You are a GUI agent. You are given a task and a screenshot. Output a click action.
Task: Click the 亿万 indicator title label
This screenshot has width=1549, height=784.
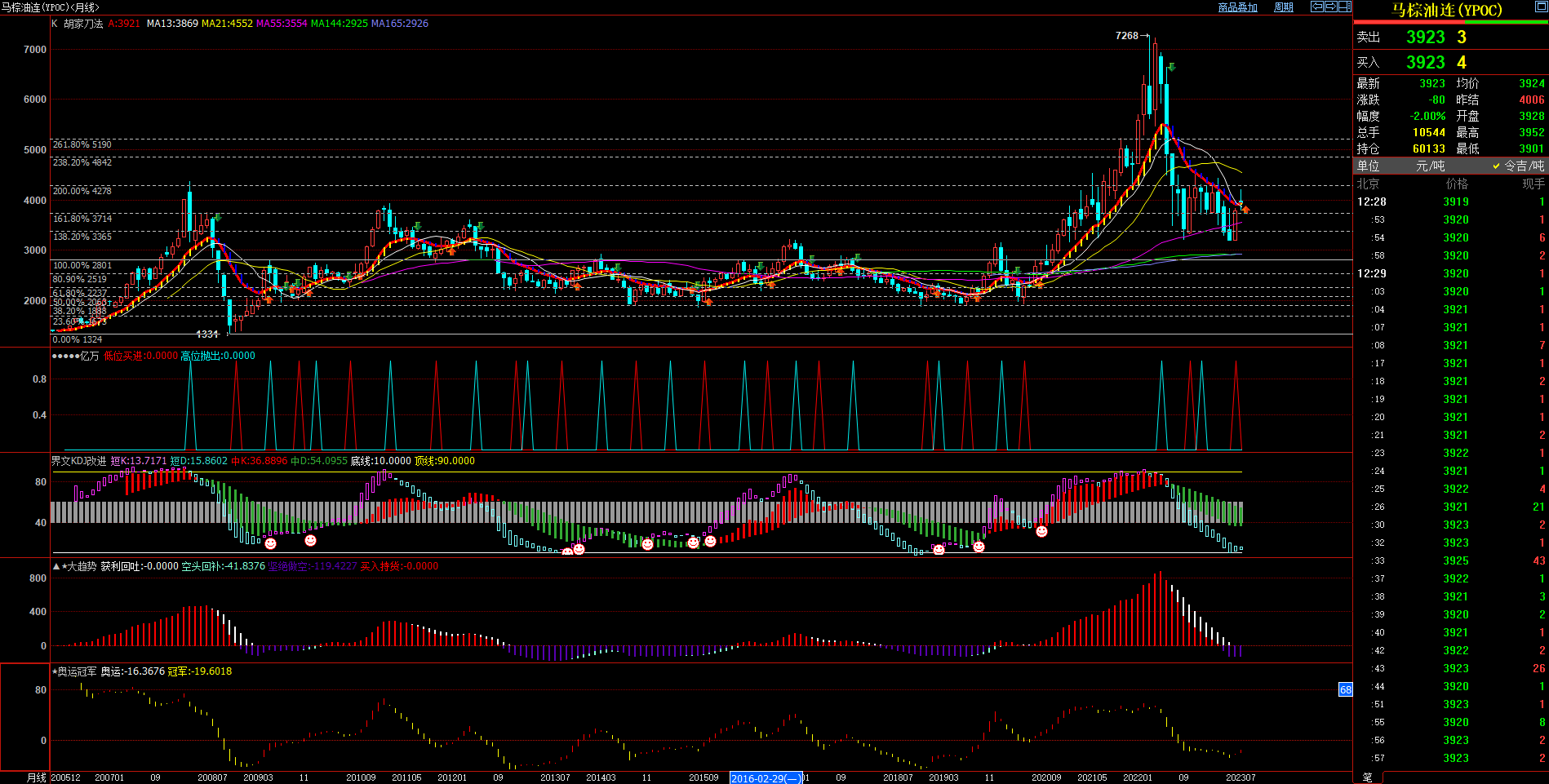pyautogui.click(x=89, y=356)
